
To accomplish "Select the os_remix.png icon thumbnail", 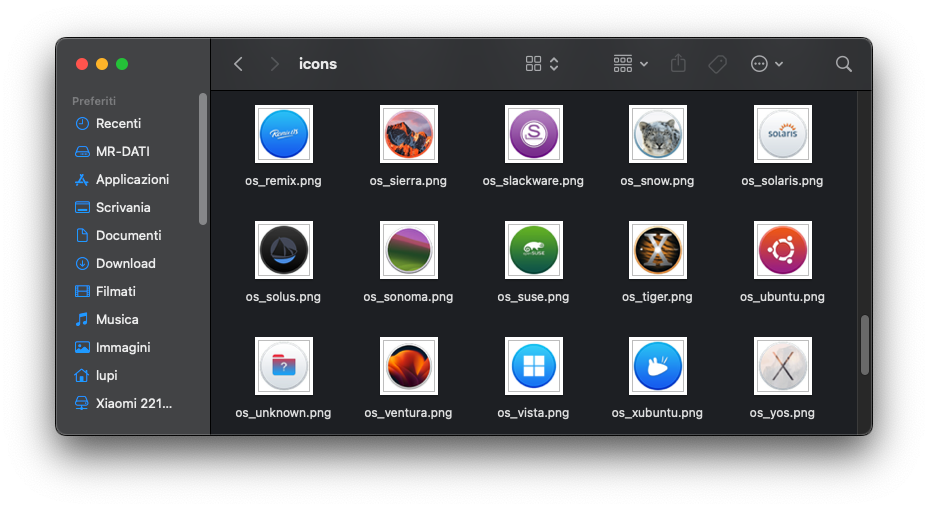I will point(284,134).
